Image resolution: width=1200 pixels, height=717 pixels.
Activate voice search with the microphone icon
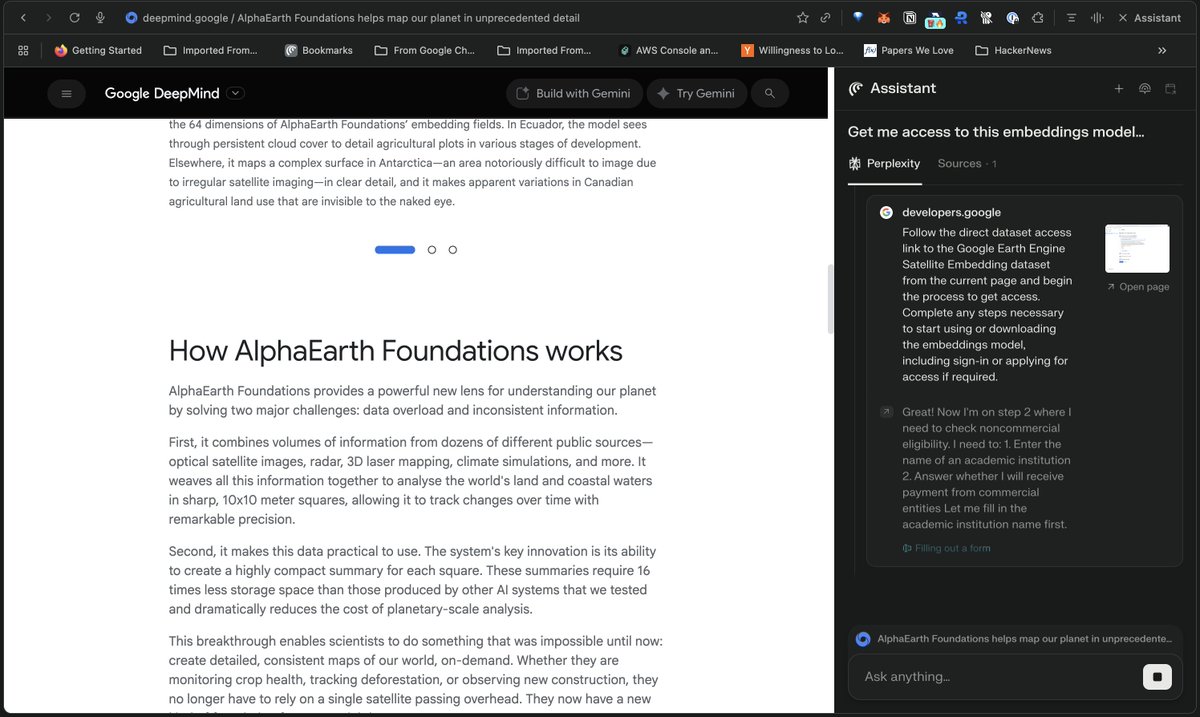(97, 17)
